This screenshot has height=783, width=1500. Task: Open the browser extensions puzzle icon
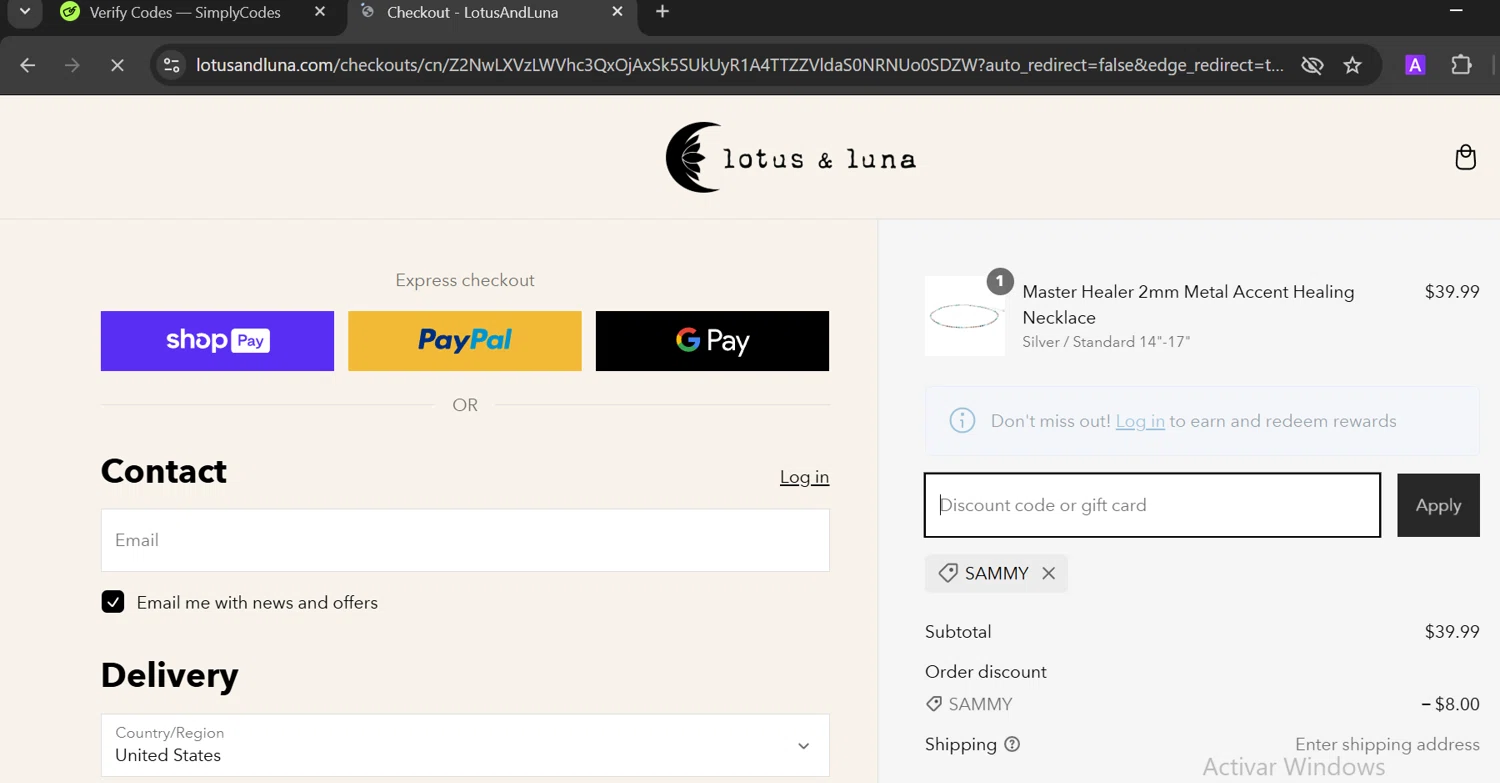pos(1461,65)
